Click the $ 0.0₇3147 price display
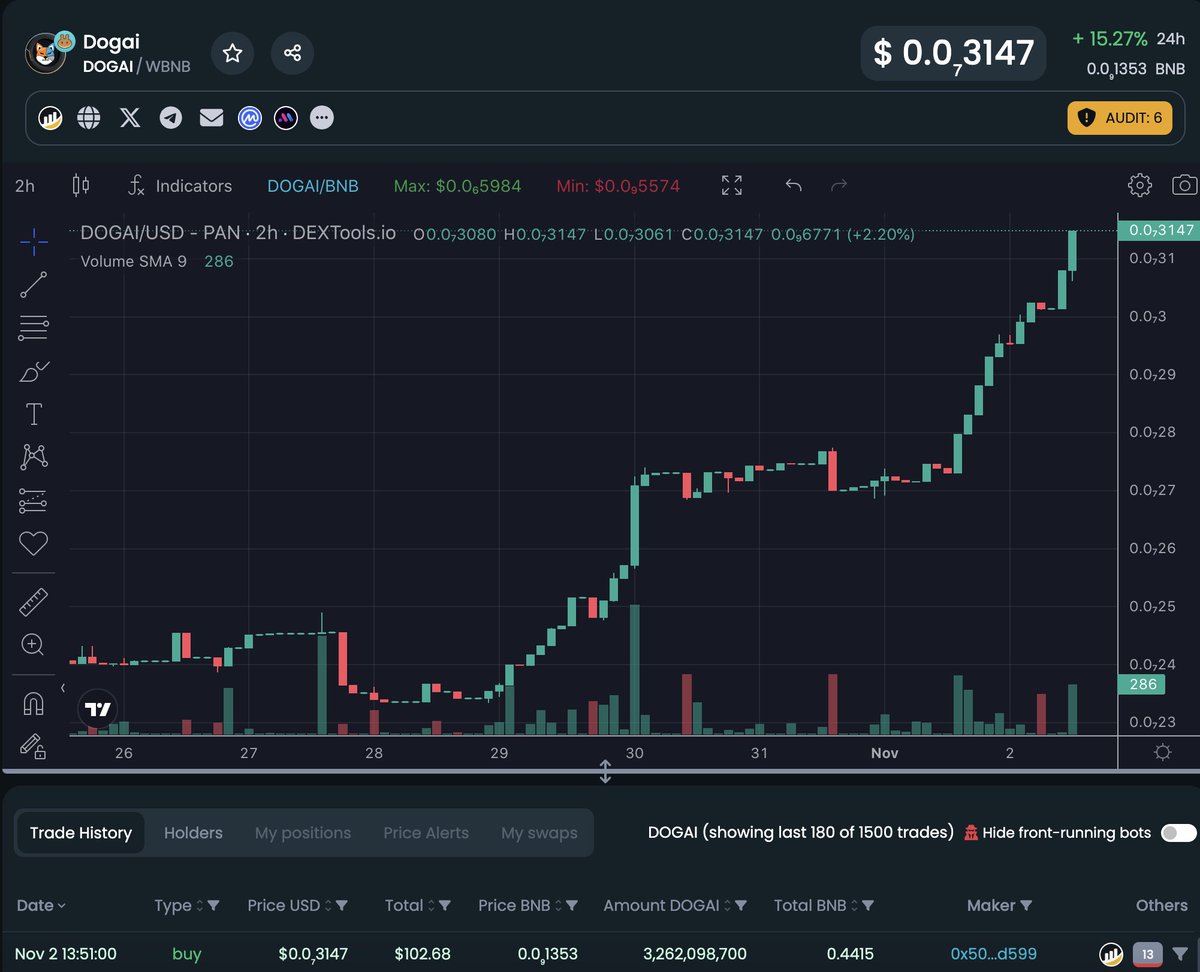The height and width of the screenshot is (972, 1200). [953, 53]
